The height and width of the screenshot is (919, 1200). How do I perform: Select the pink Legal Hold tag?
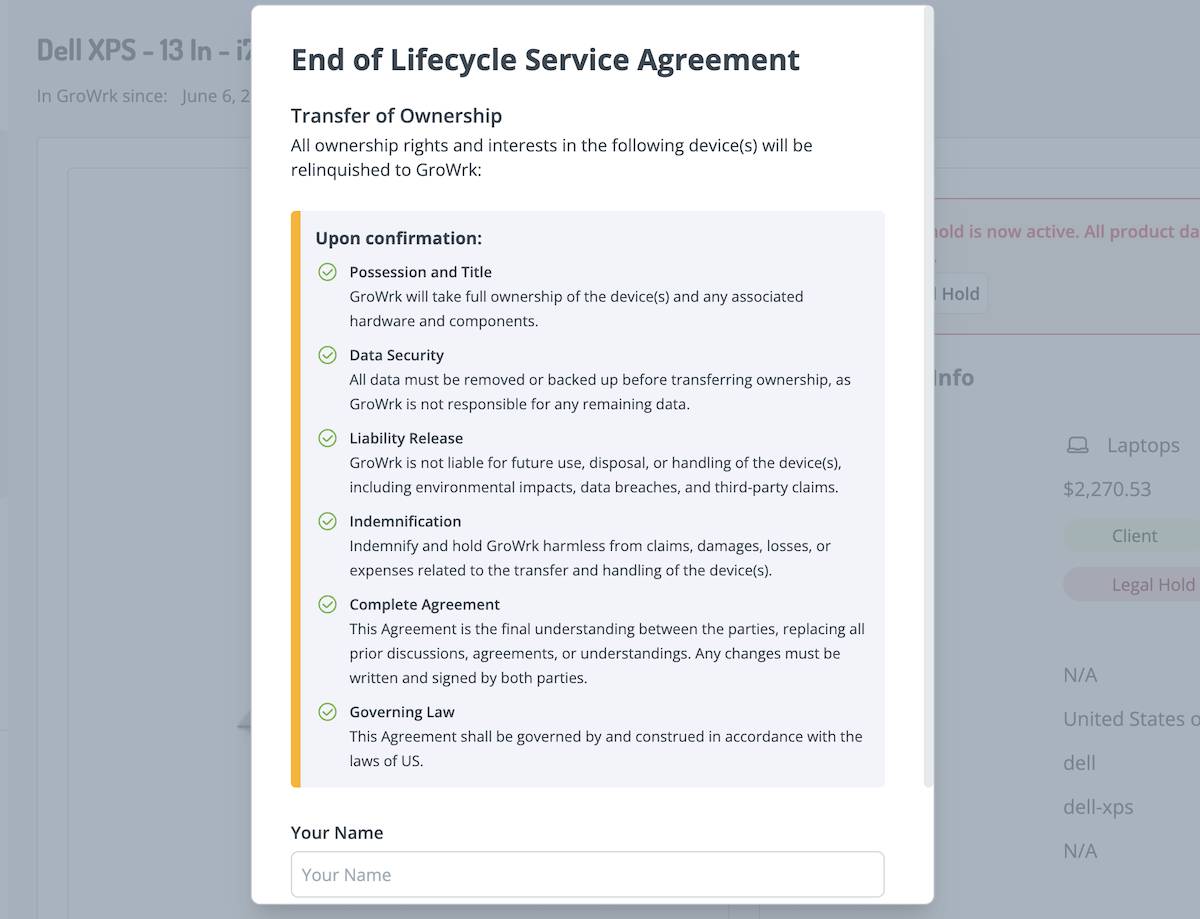[x=1140, y=585]
